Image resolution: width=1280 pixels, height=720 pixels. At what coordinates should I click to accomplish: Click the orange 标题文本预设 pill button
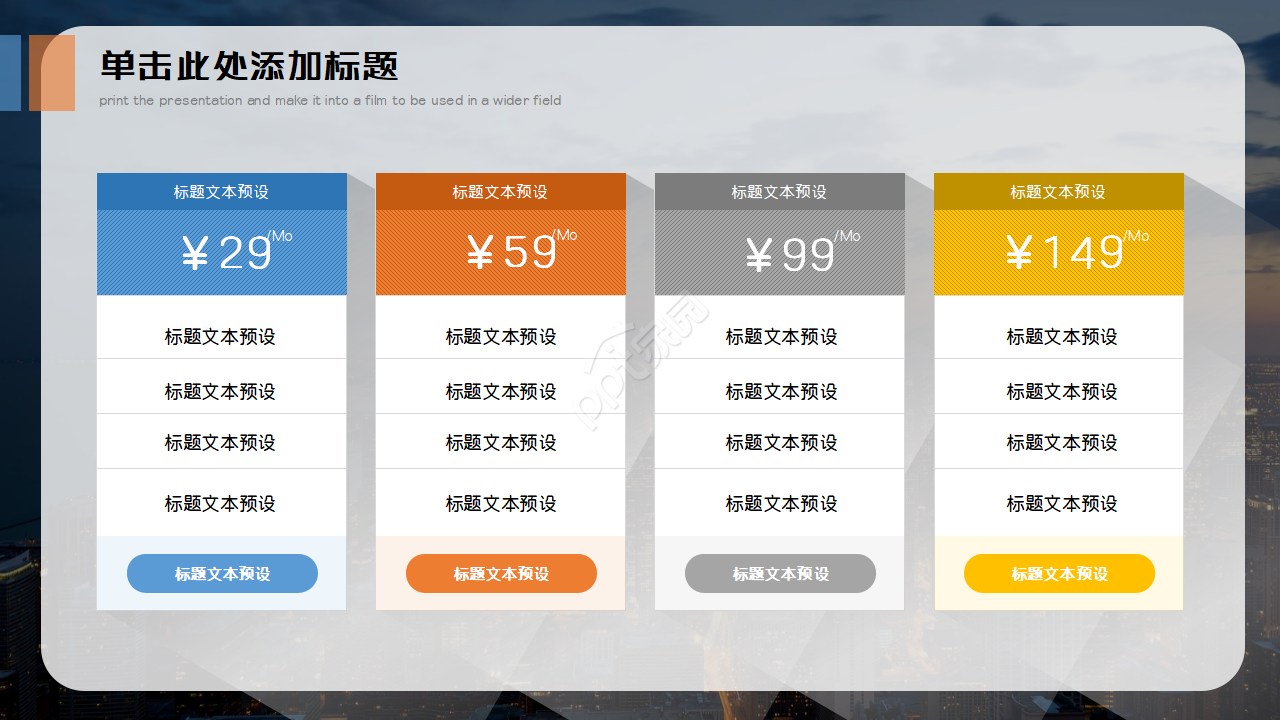coord(500,573)
